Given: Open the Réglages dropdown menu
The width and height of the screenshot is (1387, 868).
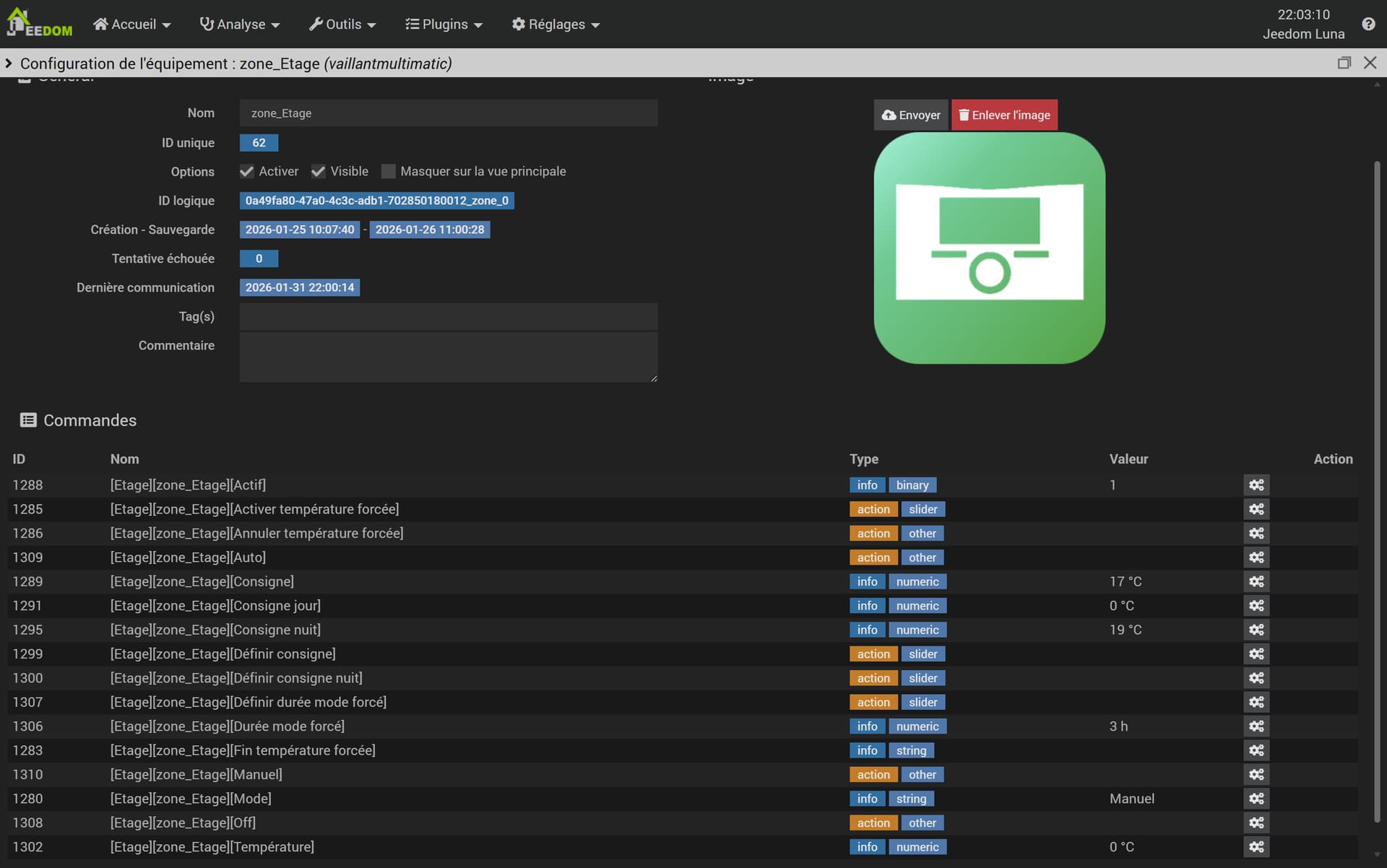Looking at the screenshot, I should [556, 25].
